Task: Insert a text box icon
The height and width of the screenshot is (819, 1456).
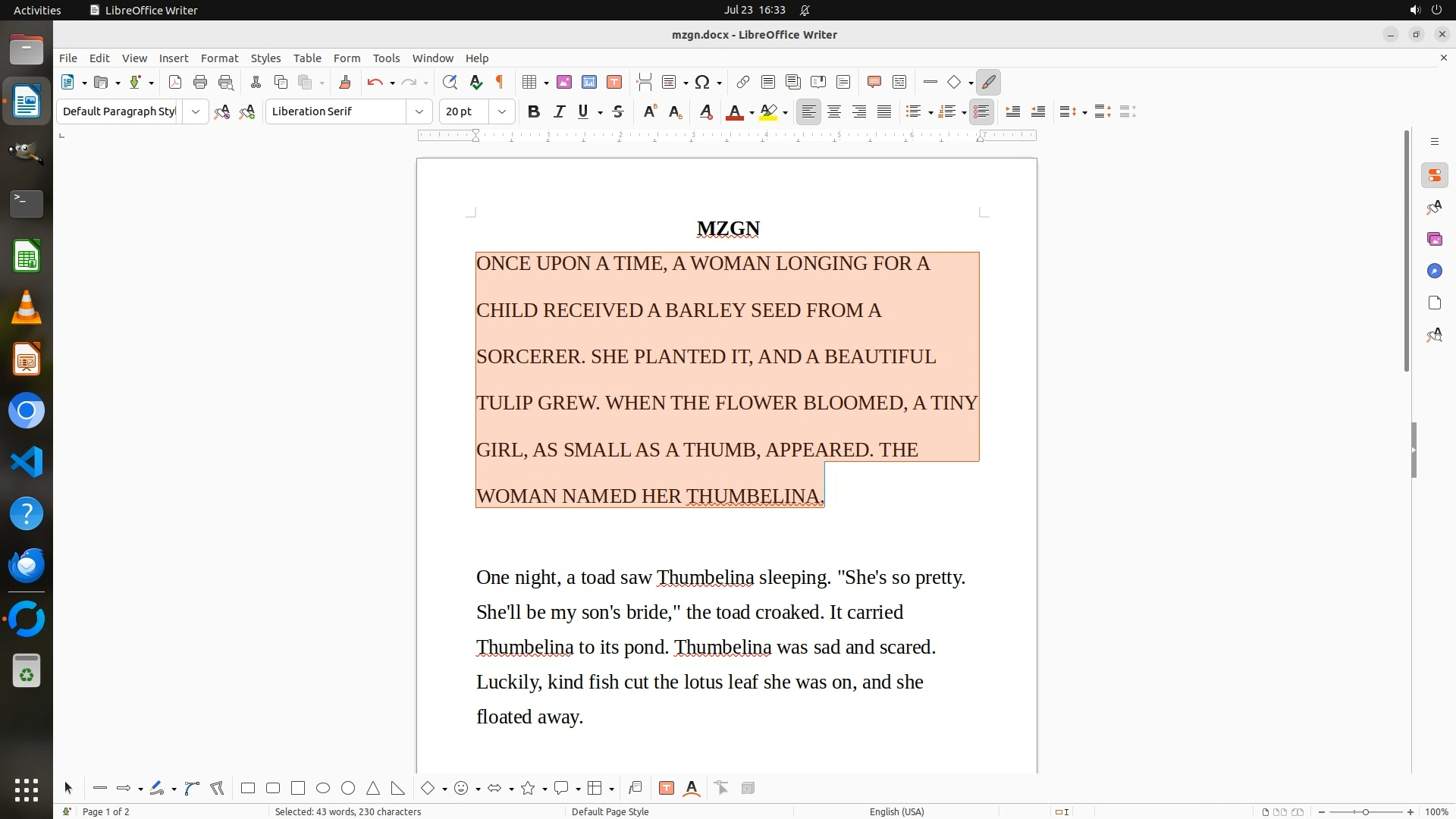Action: pos(614,82)
